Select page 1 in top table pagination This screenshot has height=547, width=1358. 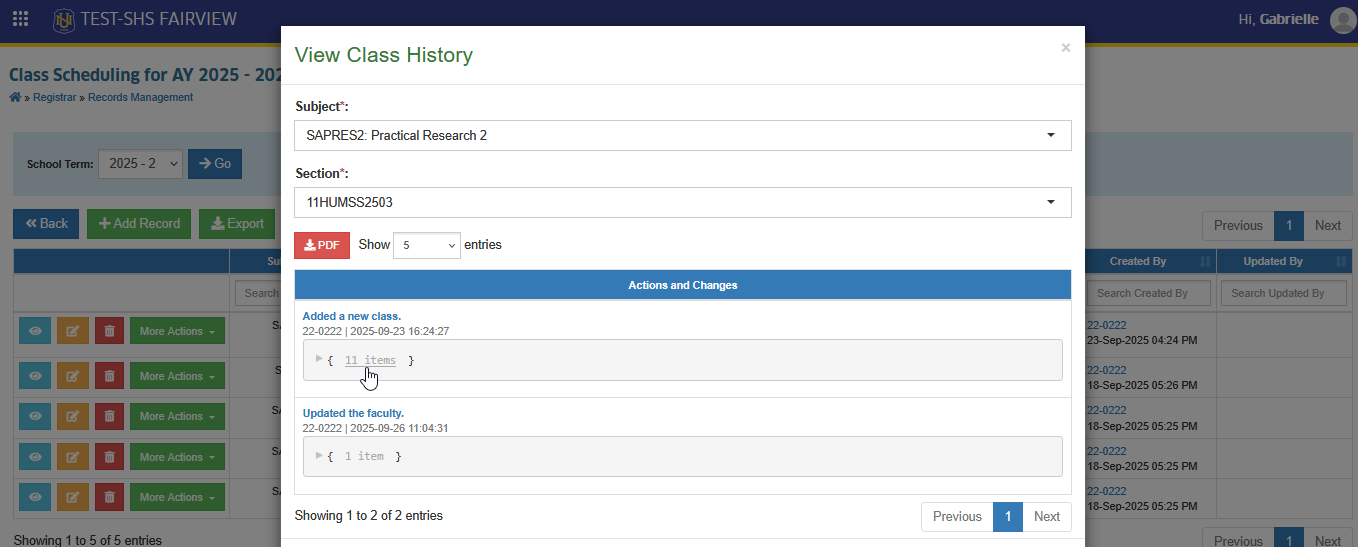pyautogui.click(x=1289, y=226)
